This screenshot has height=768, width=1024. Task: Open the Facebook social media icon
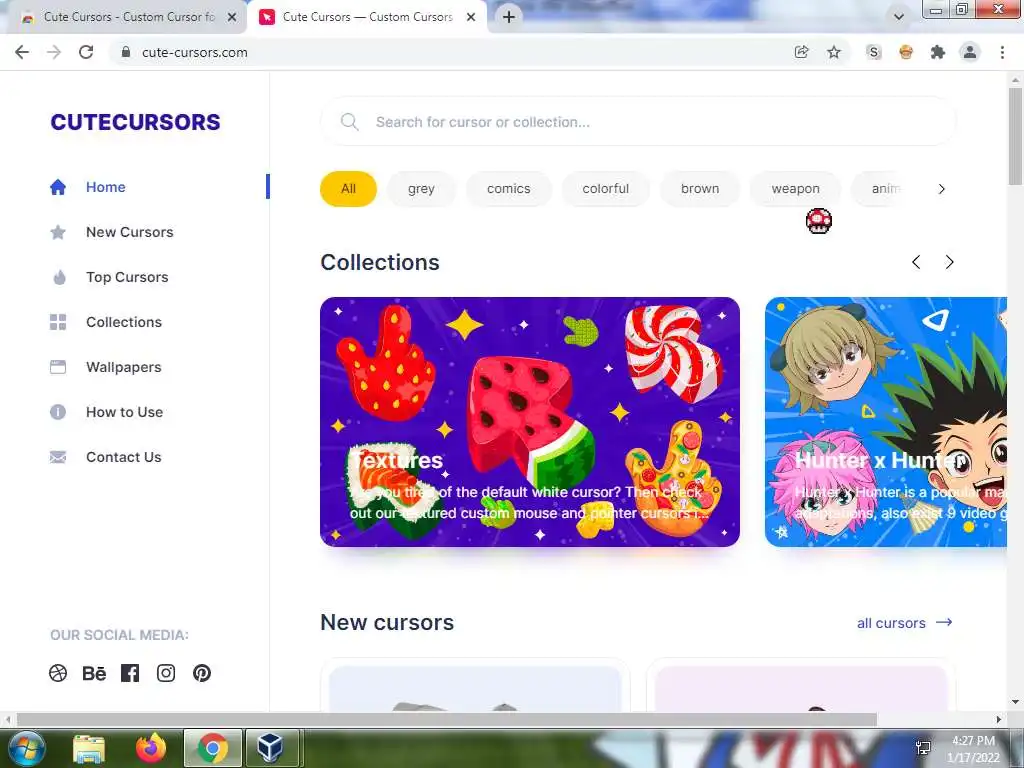[x=130, y=673]
